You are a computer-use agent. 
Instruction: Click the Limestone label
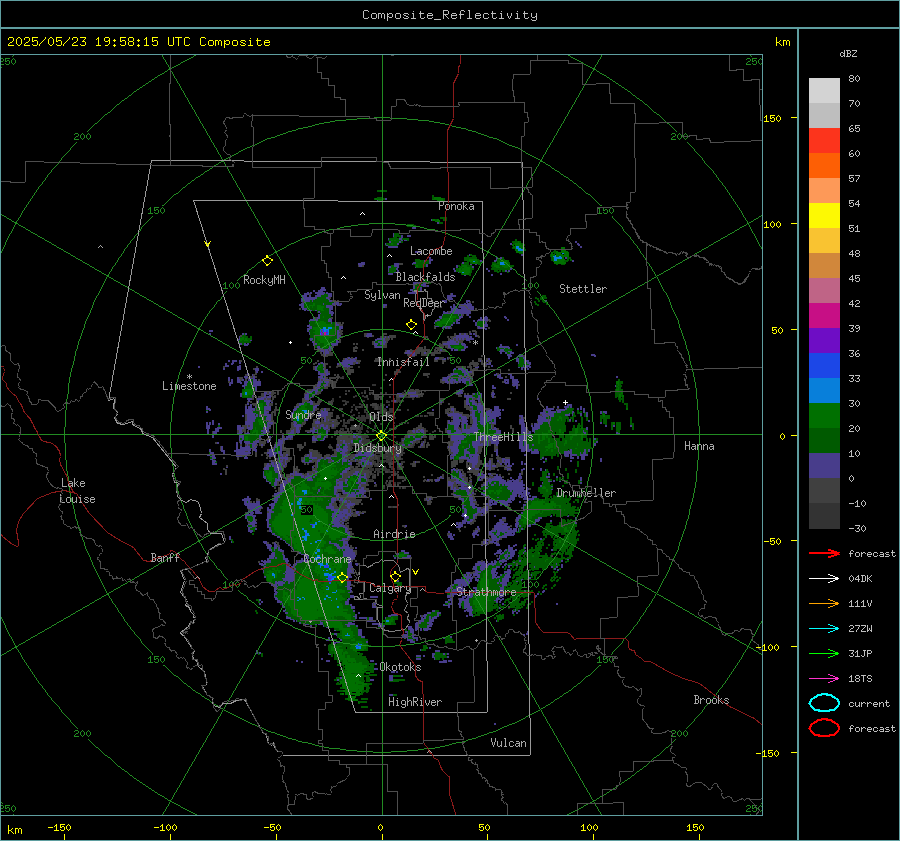coord(189,386)
